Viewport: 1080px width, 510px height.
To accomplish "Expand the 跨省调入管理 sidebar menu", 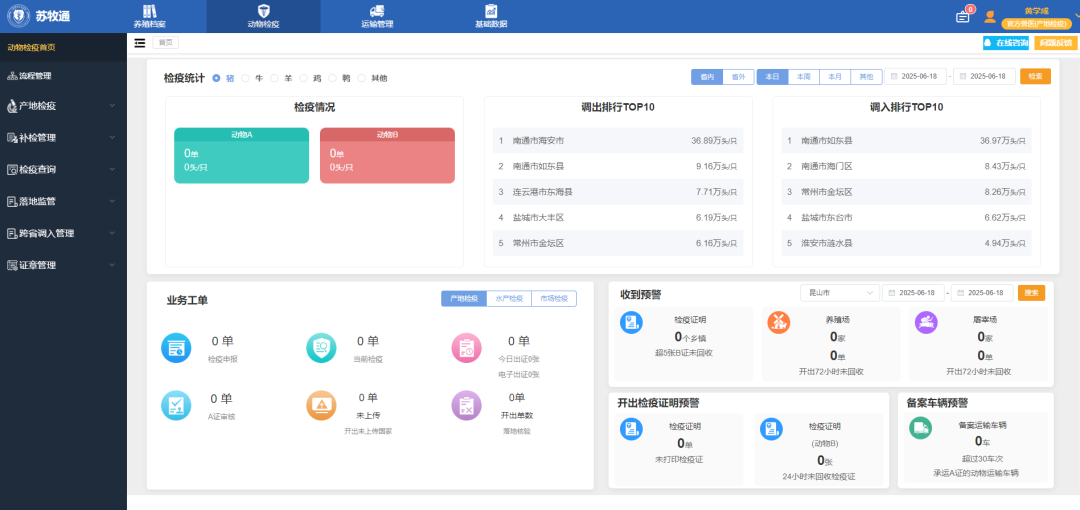I will [62, 233].
